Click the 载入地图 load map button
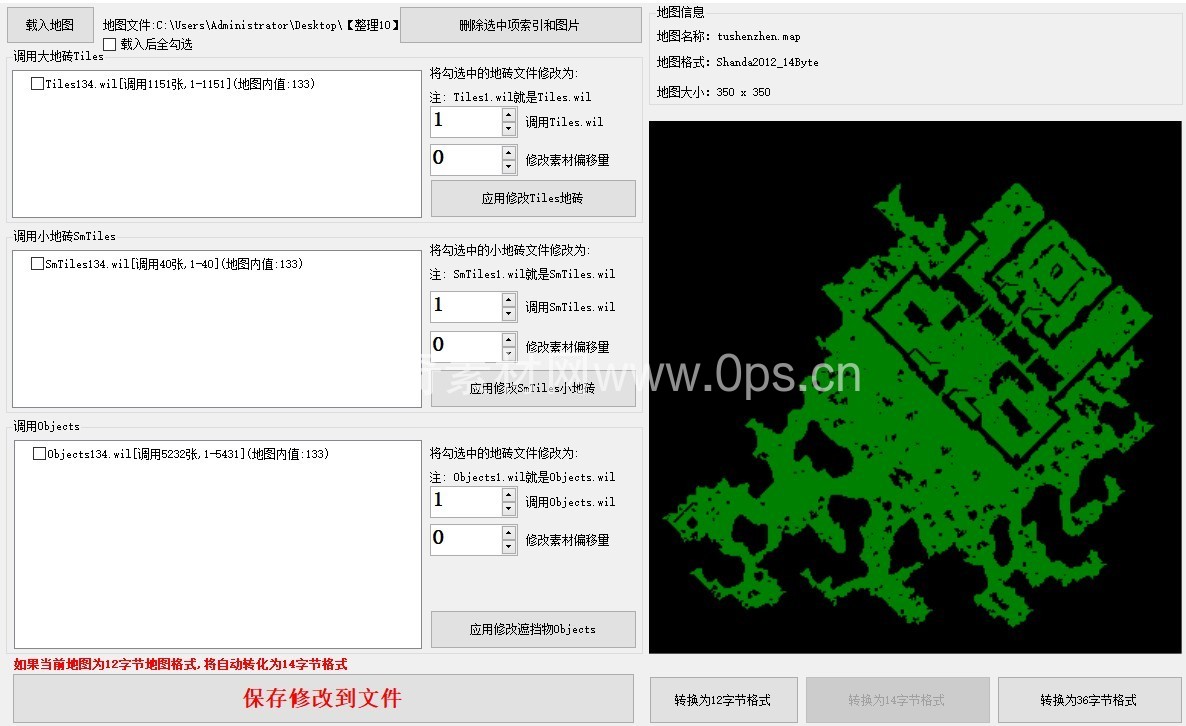This screenshot has height=726, width=1186. [x=49, y=25]
